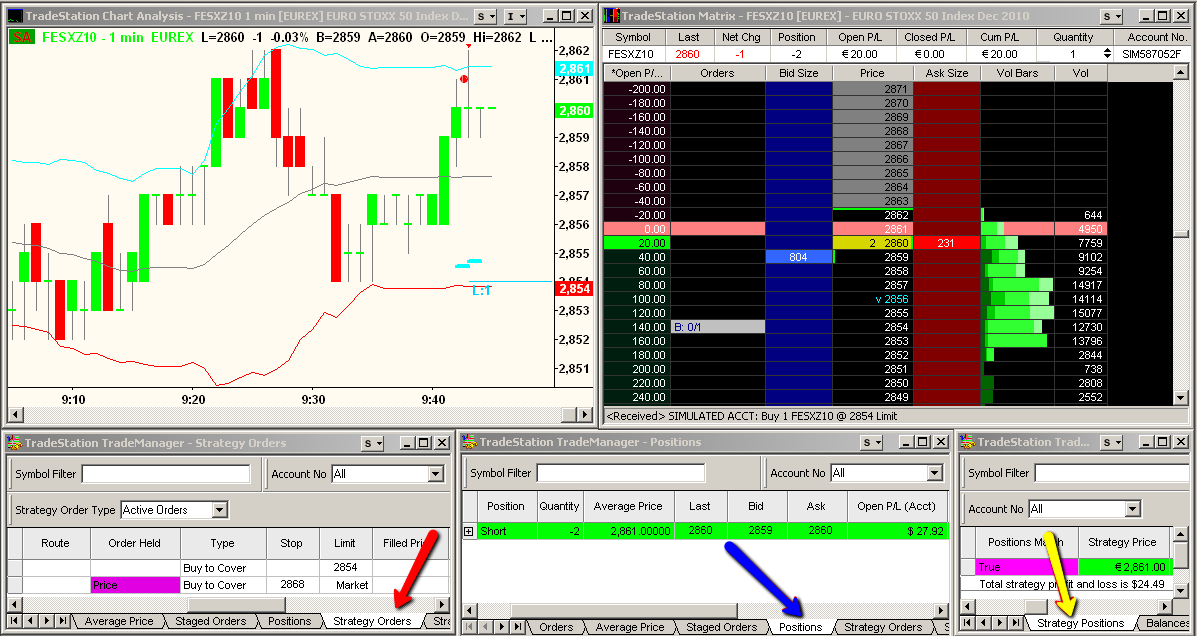
Task: Go to first tab in Strategy Positions window
Action: [967, 623]
